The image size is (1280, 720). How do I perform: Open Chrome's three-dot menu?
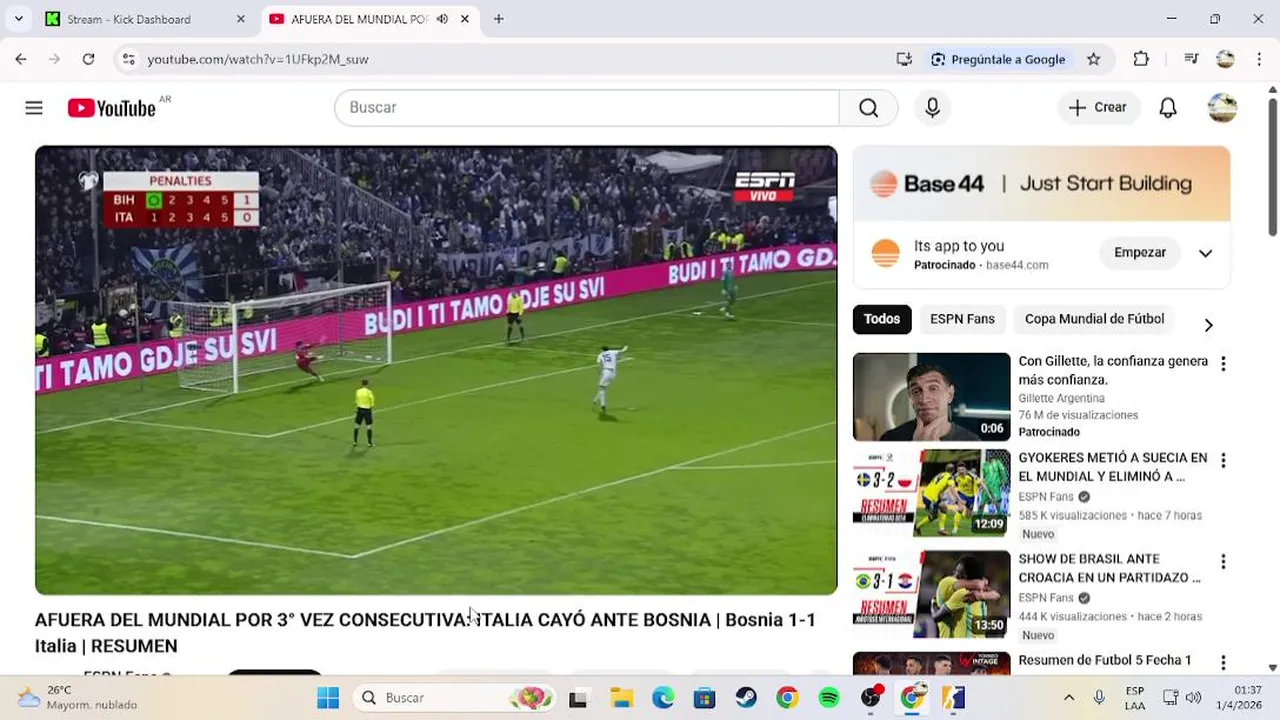1259,59
